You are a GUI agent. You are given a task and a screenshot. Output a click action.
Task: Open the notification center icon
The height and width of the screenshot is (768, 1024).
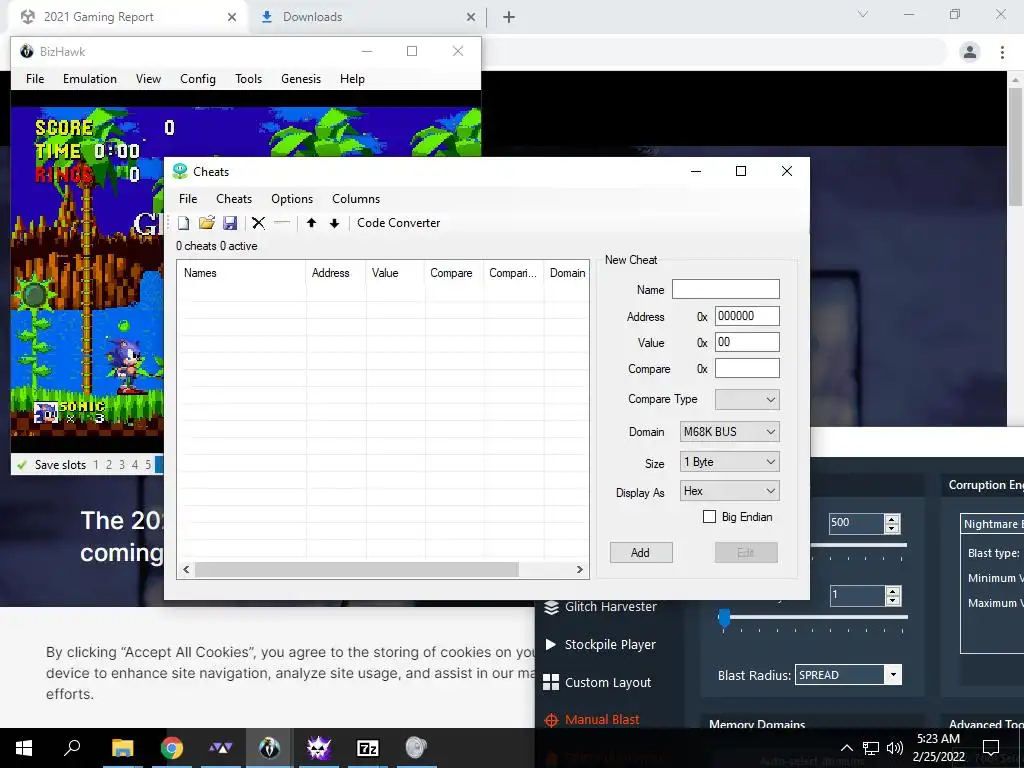pos(991,748)
